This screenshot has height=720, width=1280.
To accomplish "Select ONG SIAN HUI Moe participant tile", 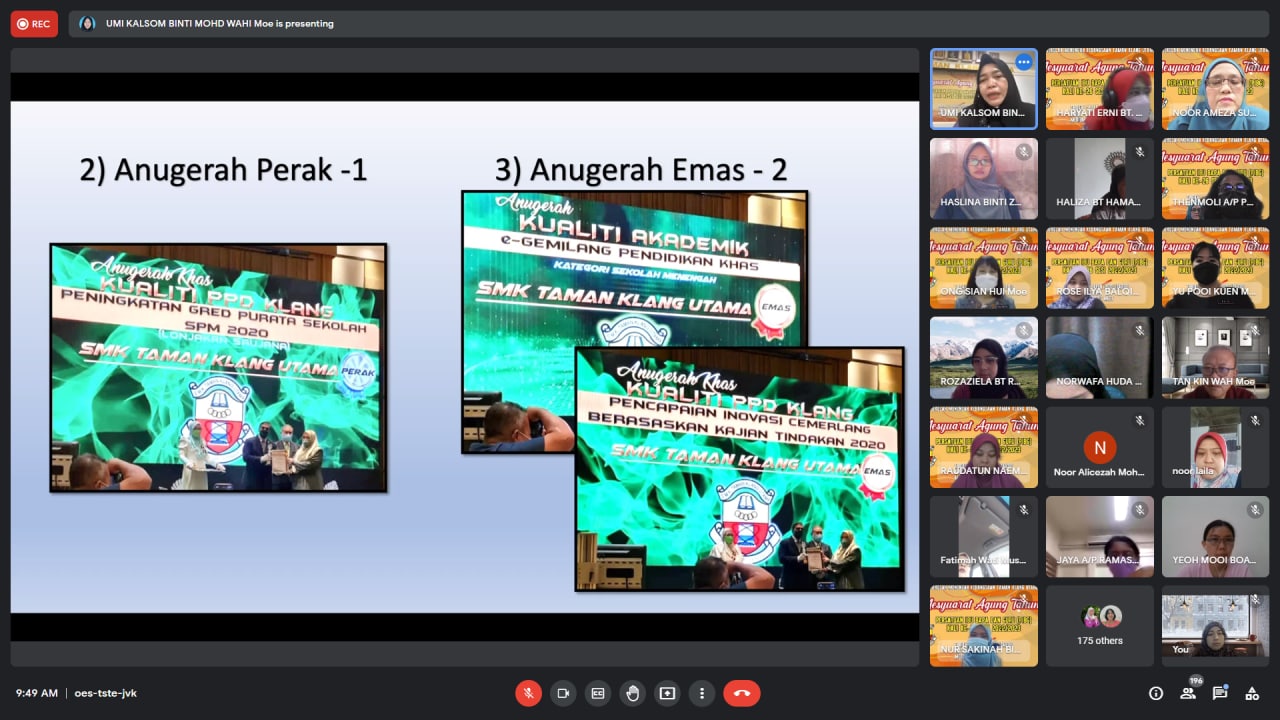I will (x=984, y=268).
